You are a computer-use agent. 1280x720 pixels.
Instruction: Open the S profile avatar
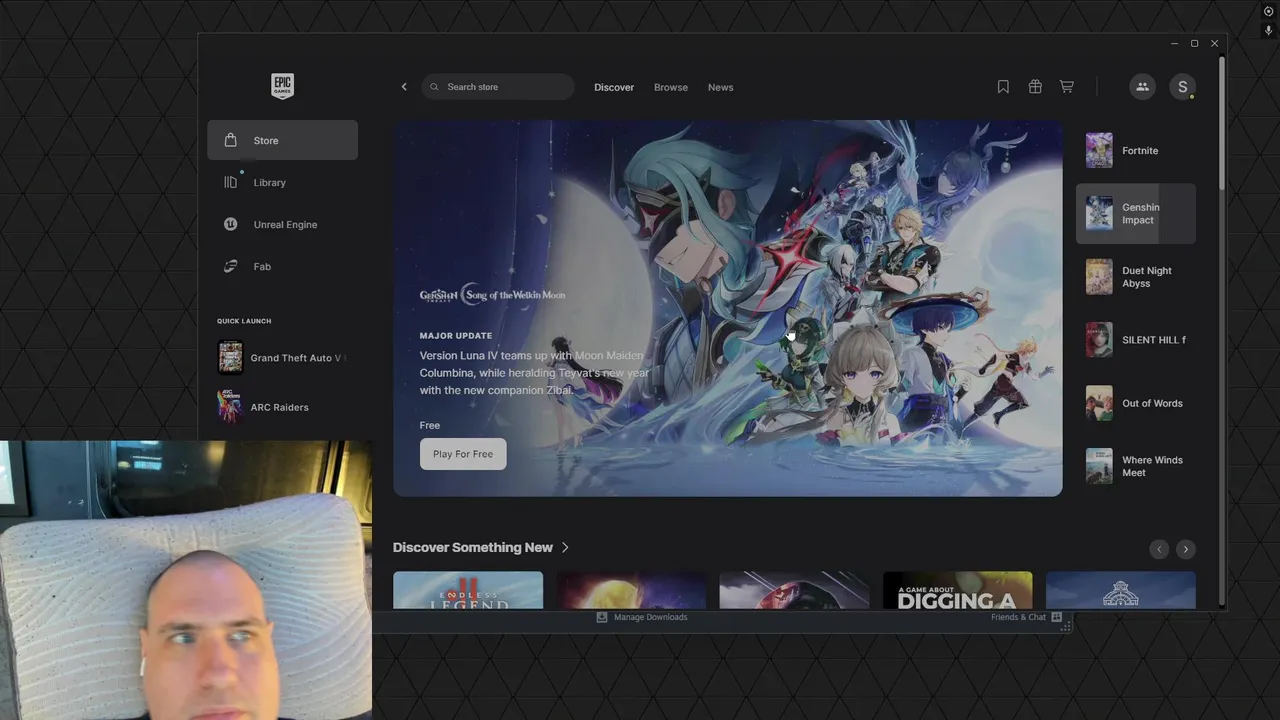click(x=1183, y=87)
